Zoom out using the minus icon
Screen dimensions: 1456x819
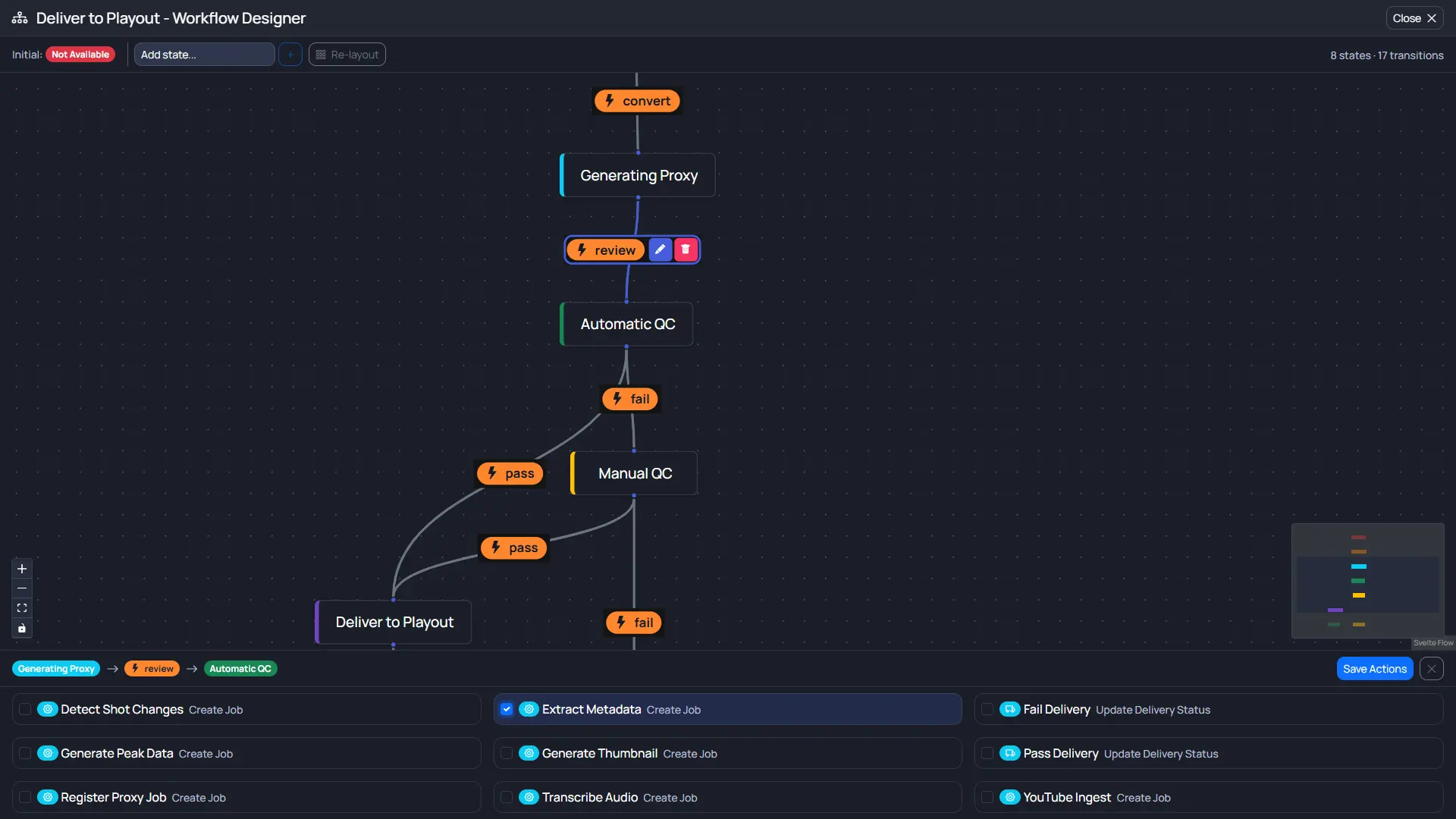click(x=21, y=588)
